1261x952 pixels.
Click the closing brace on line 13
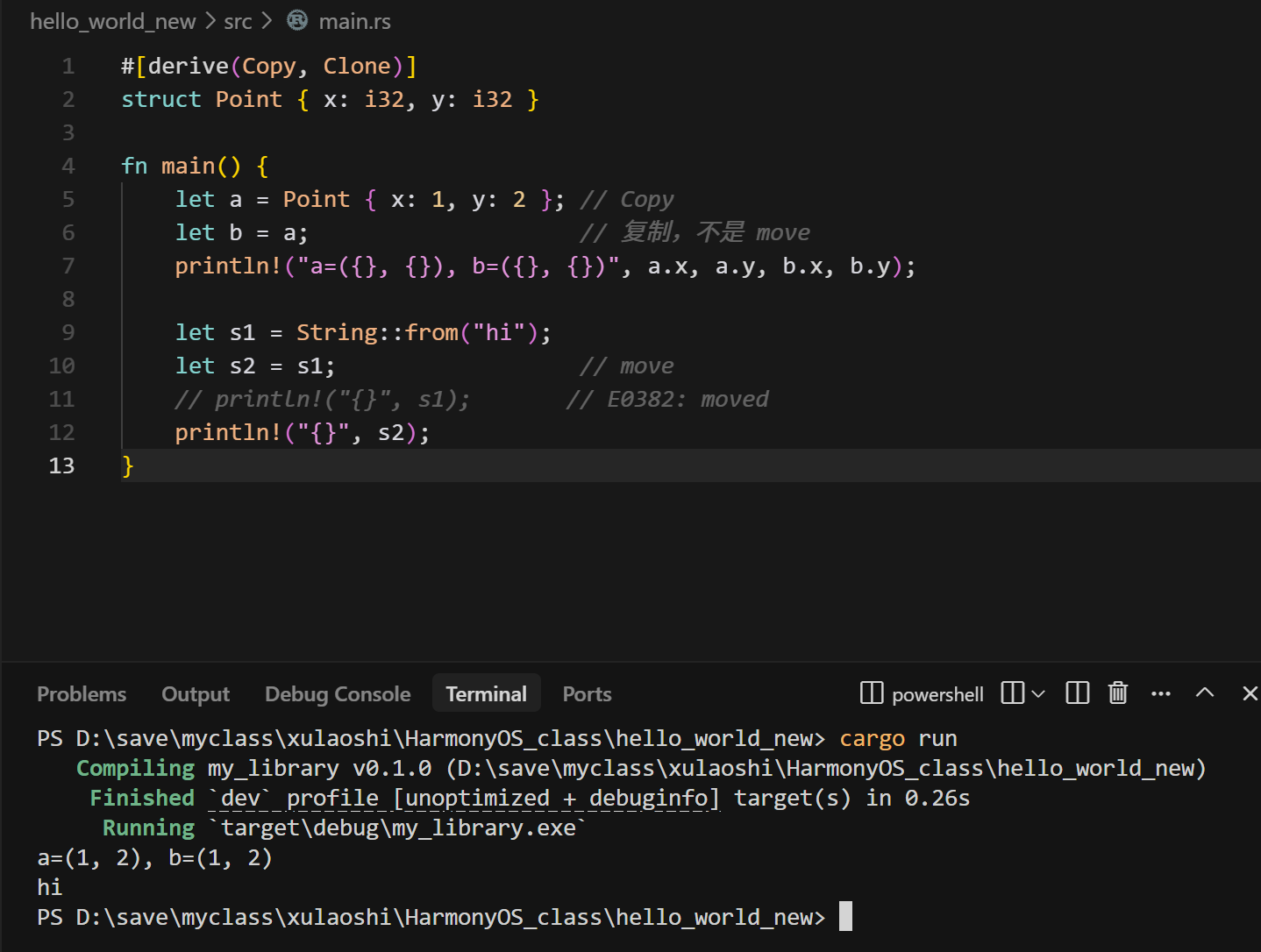128,466
